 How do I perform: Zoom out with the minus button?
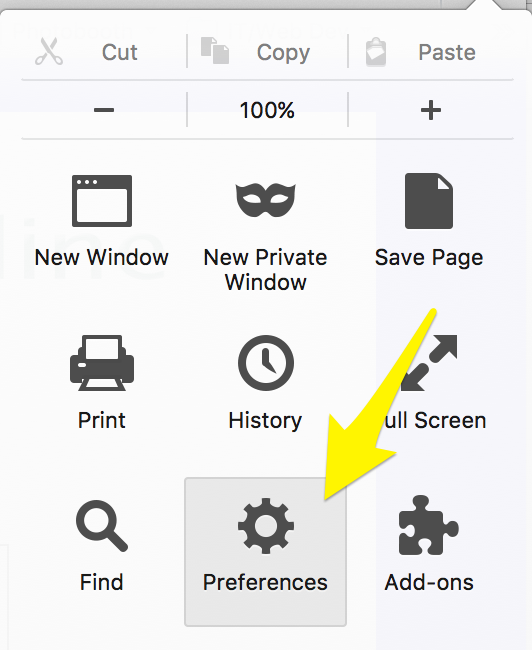click(104, 110)
